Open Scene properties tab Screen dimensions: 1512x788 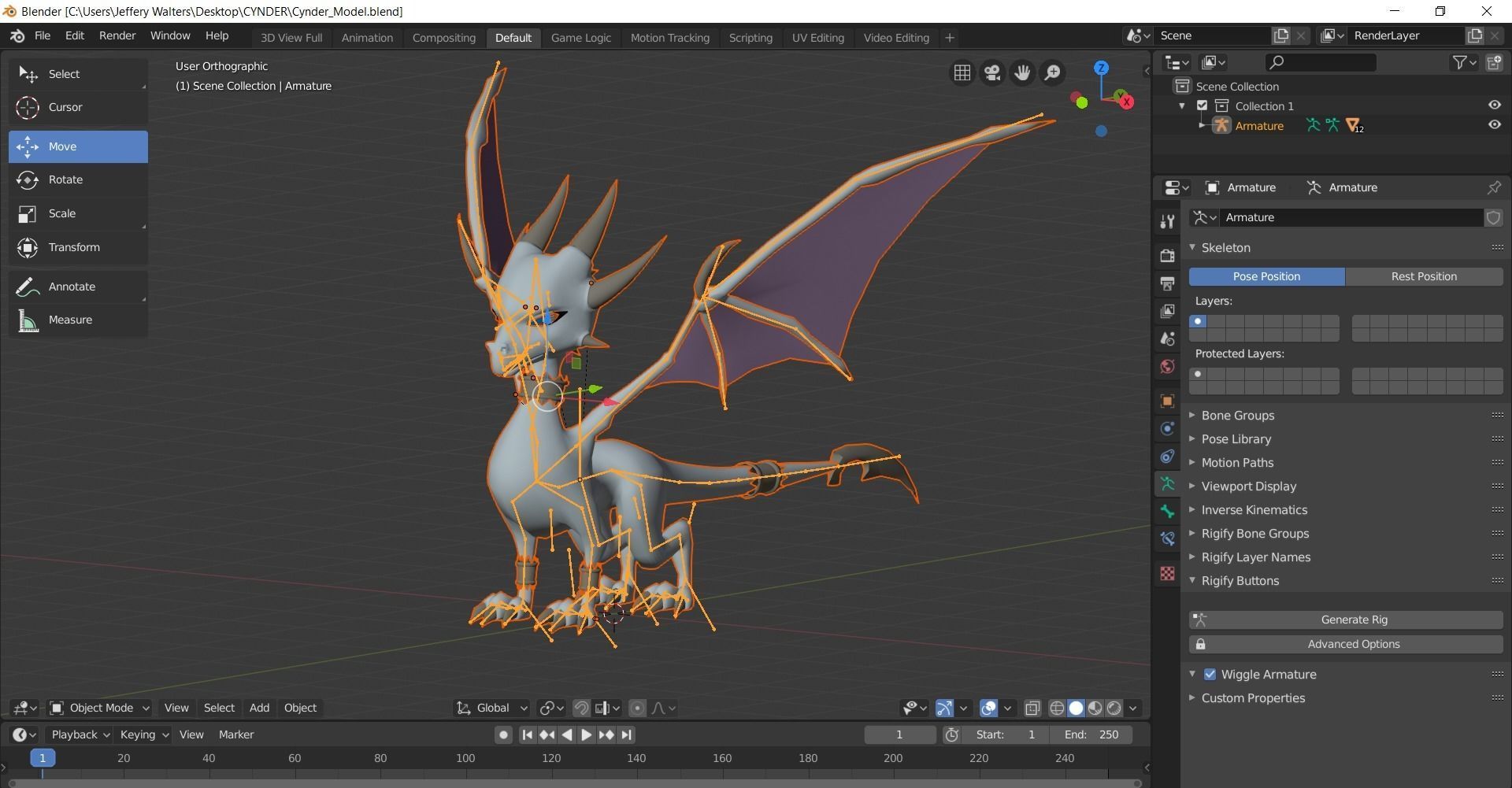pyautogui.click(x=1167, y=339)
